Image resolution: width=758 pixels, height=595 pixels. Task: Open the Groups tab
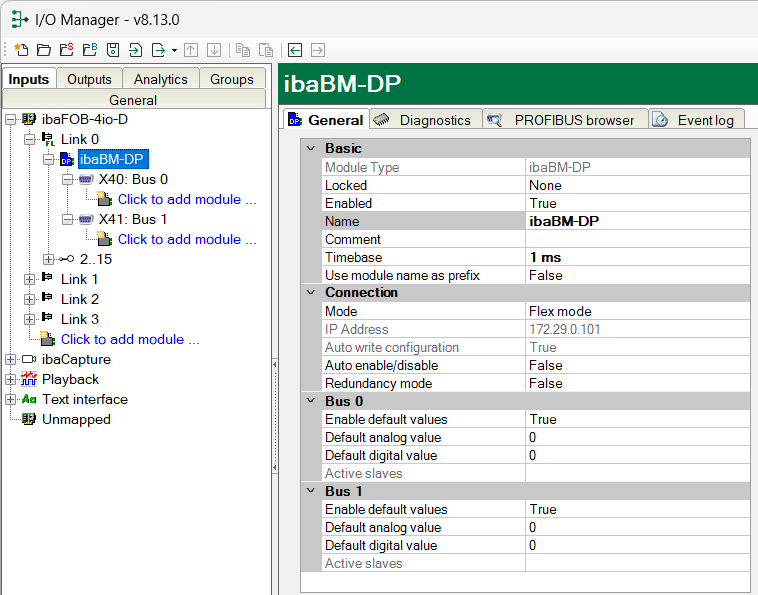click(232, 79)
